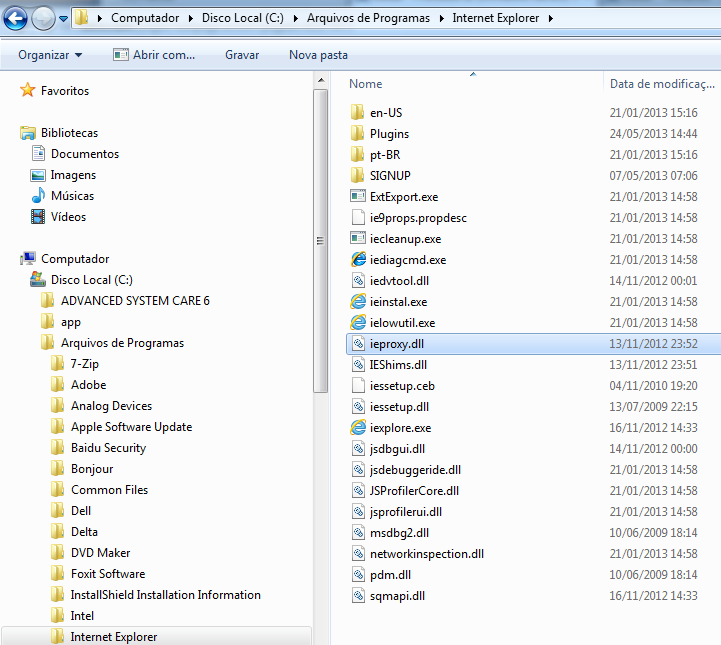Click the Forward navigation arrow button
Screen dimensions: 721x645
coord(43,19)
